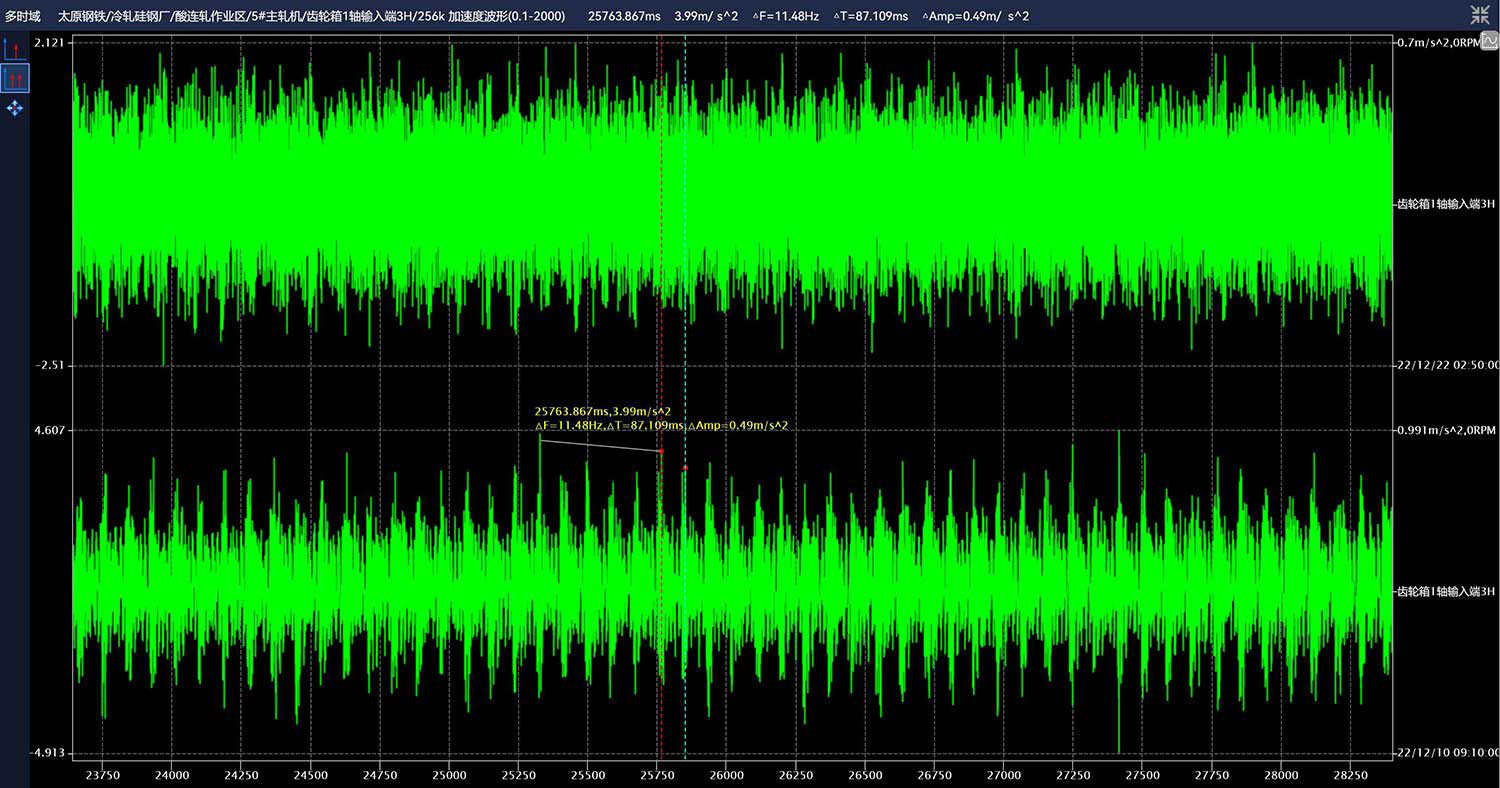
Task: Select the 22/12/10 09:10:00 timestamp label
Action: click(x=1447, y=753)
